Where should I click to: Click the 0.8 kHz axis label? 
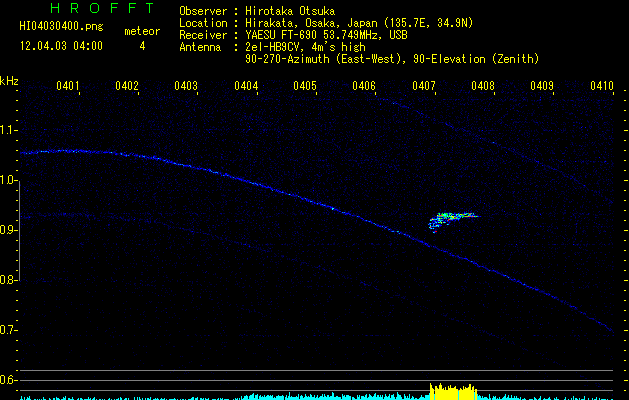pyautogui.click(x=8, y=280)
